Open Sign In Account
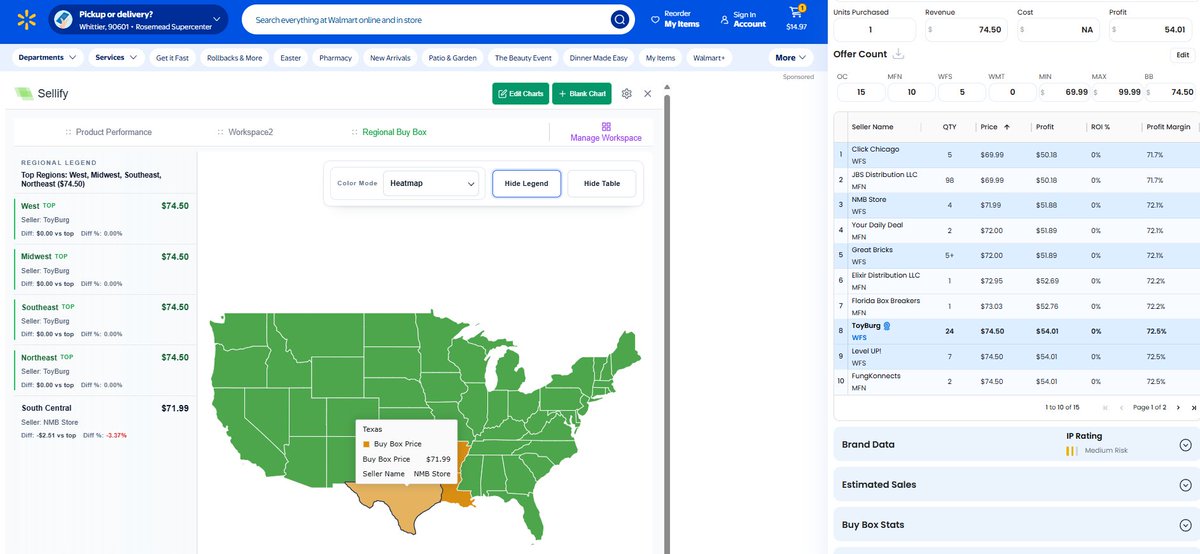Screen dimensions: 1200x554 click(743, 19)
